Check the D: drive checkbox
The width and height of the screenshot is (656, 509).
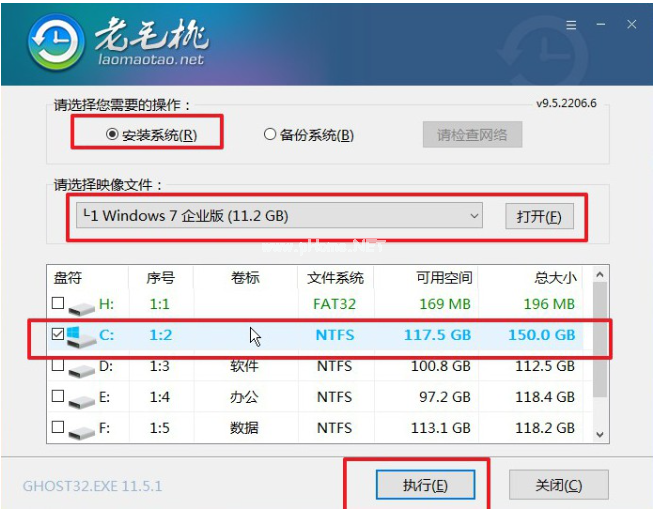58,367
